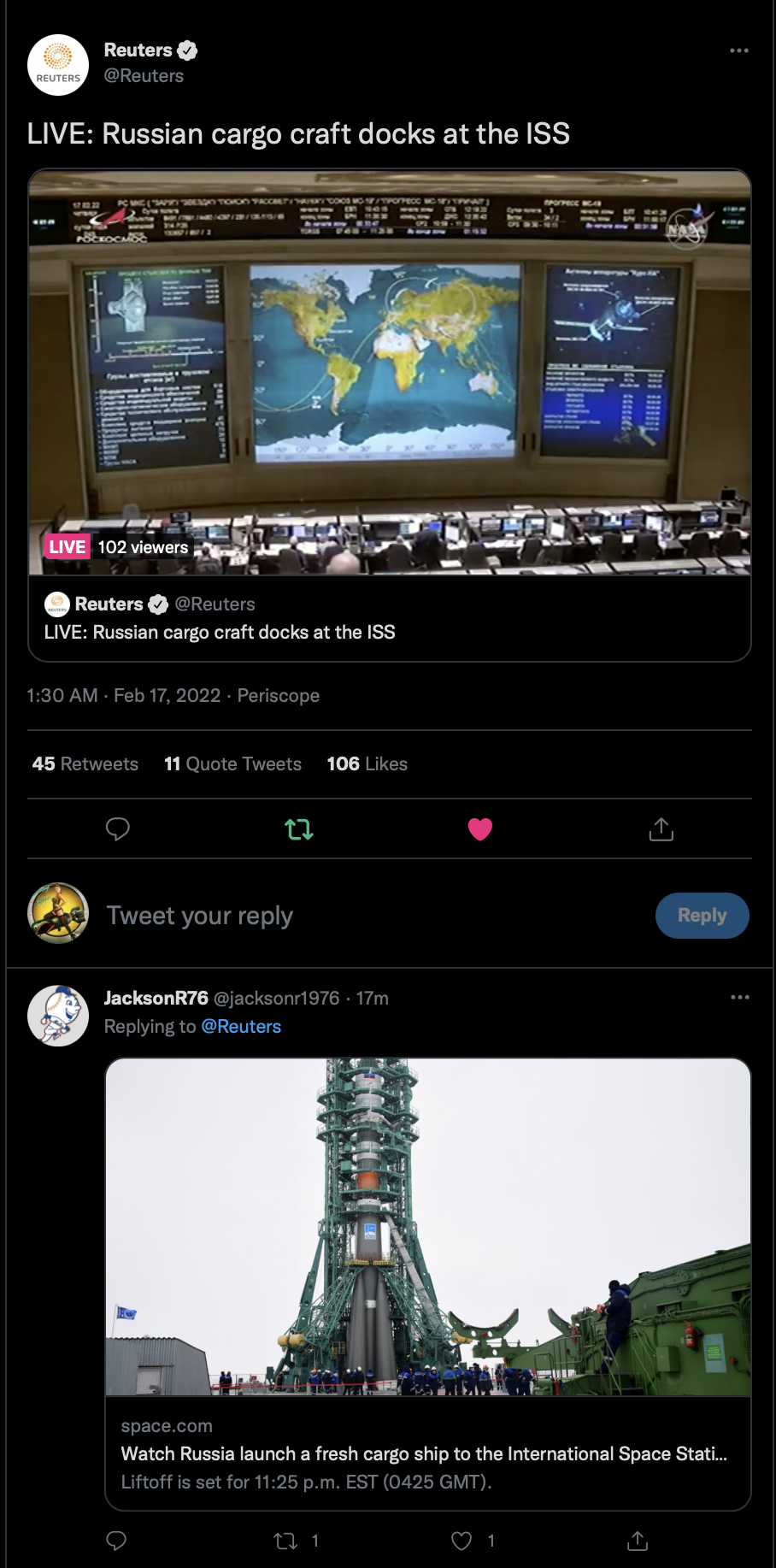The image size is (776, 1568).
Task: Open the Reuters profile avatar at the top
Action: [x=58, y=65]
